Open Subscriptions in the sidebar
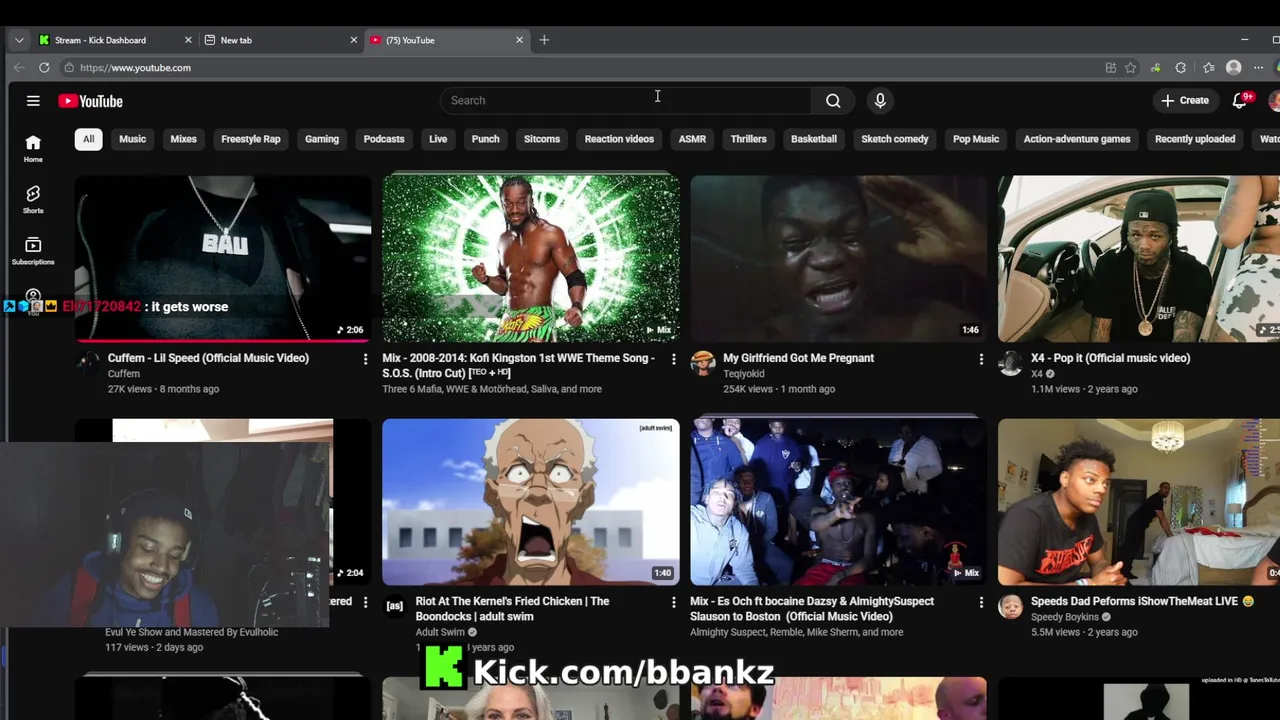The height and width of the screenshot is (720, 1280). pos(33,250)
